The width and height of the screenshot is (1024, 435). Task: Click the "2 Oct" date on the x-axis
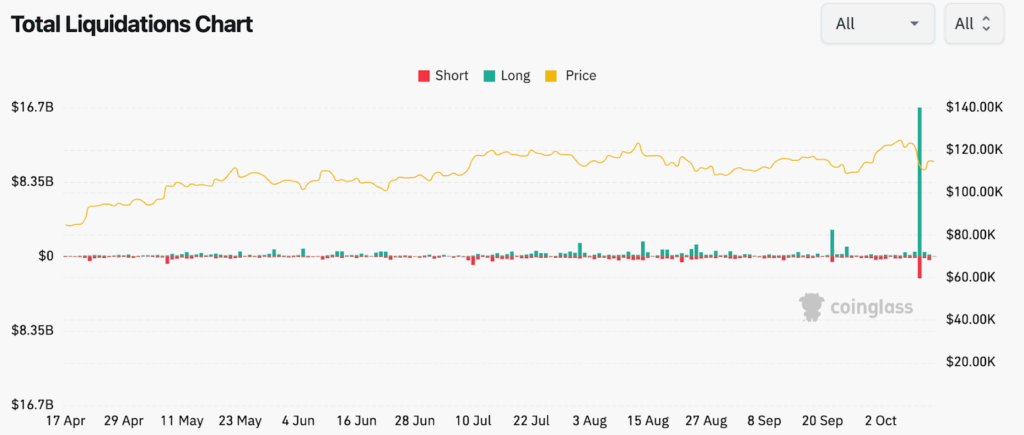click(x=880, y=421)
